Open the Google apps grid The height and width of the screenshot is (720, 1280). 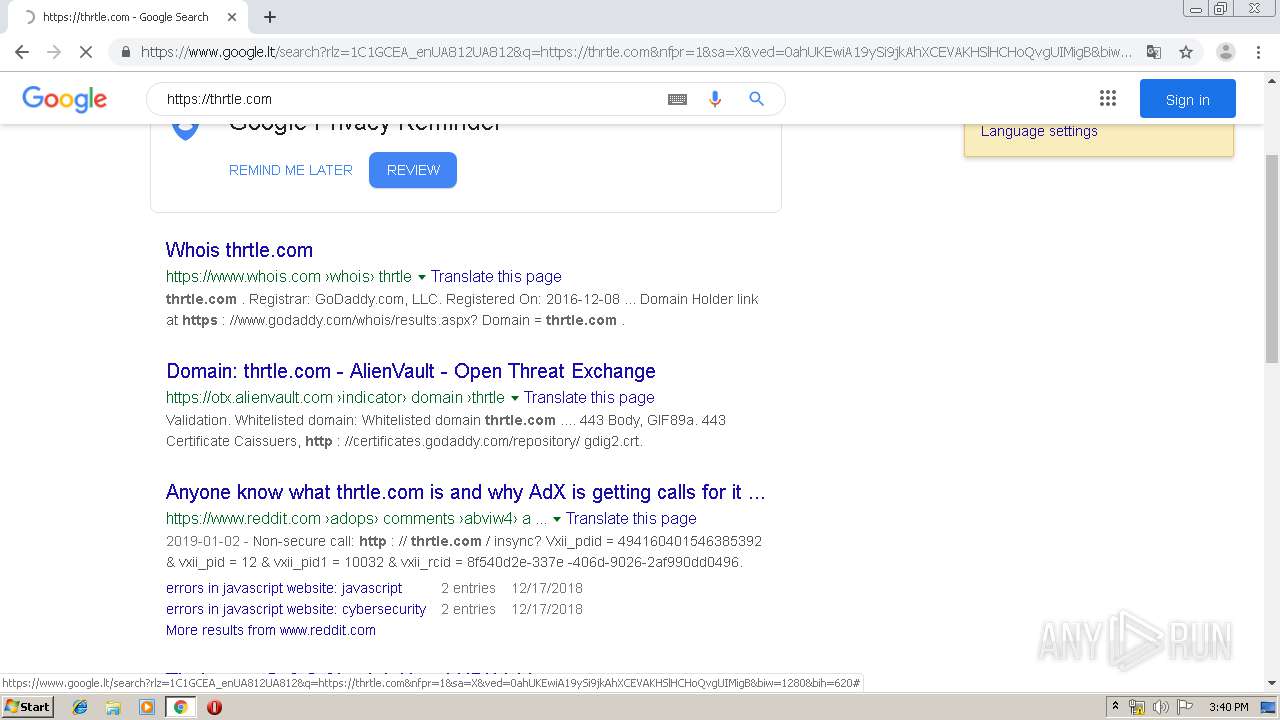[1107, 98]
